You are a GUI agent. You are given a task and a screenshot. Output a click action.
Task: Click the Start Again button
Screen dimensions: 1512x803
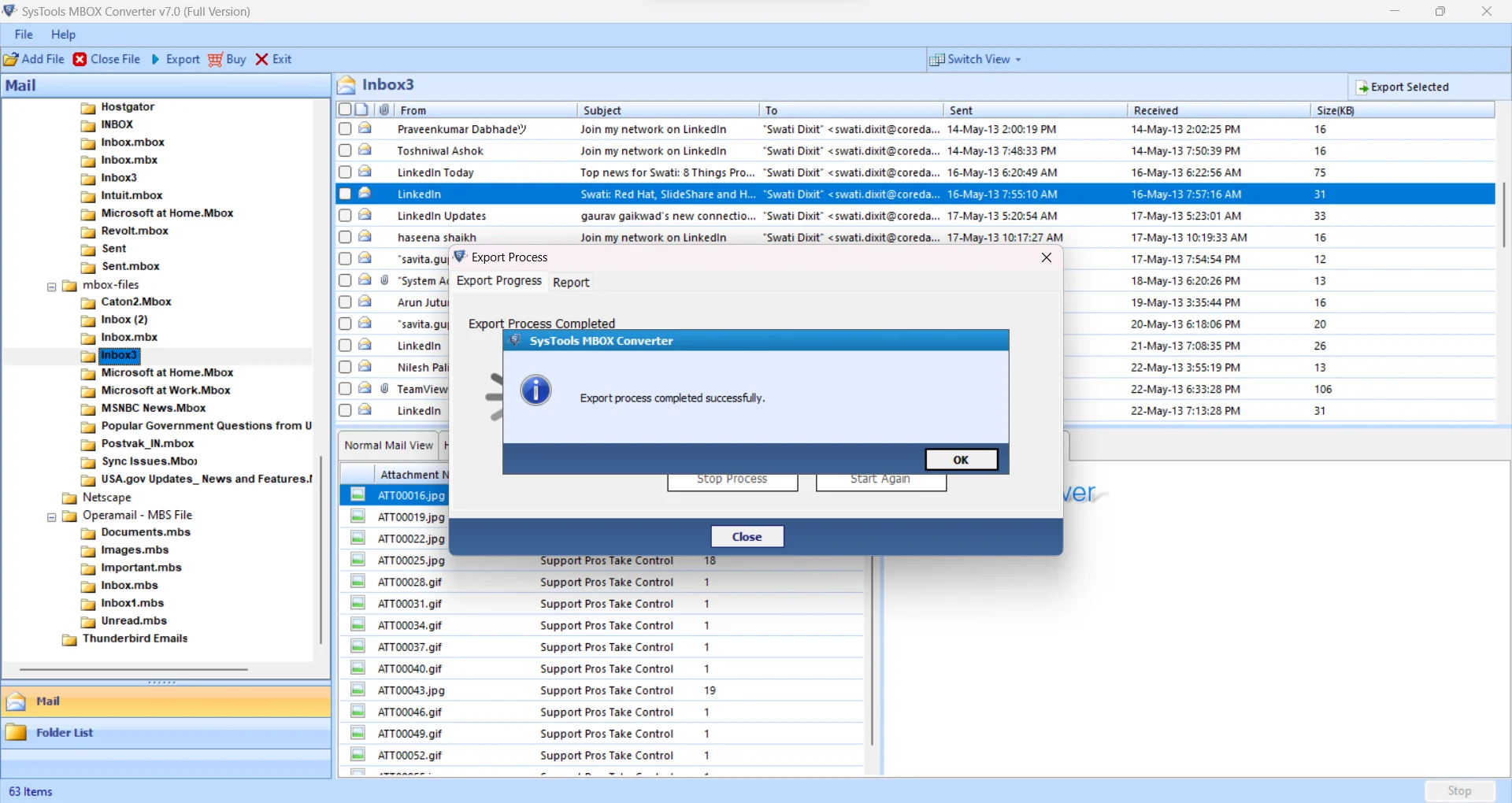pyautogui.click(x=880, y=481)
